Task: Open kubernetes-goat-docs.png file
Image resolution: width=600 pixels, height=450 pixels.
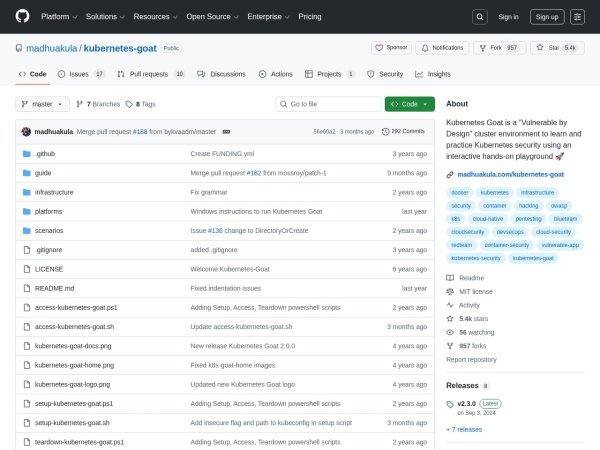Action: 73,346
